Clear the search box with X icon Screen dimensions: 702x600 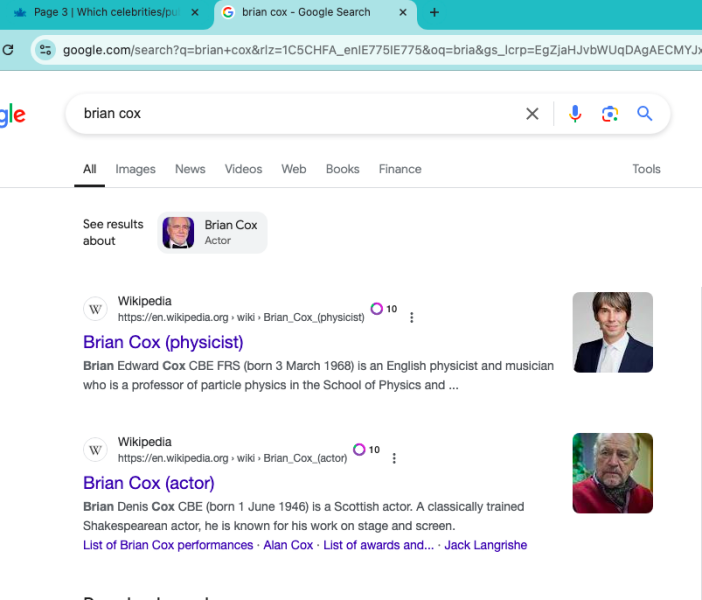click(532, 114)
